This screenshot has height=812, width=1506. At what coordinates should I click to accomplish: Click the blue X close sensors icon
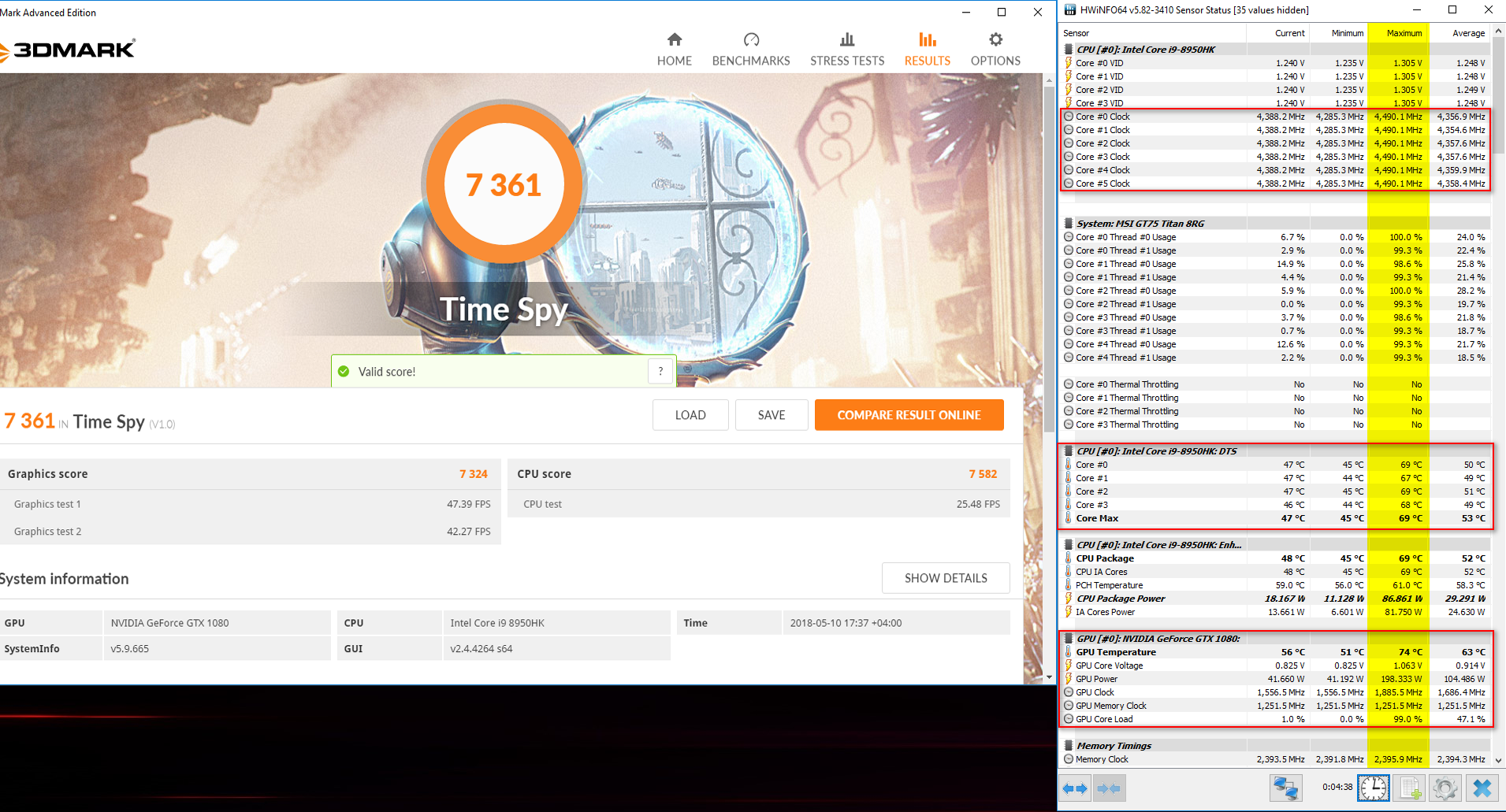point(1482,788)
